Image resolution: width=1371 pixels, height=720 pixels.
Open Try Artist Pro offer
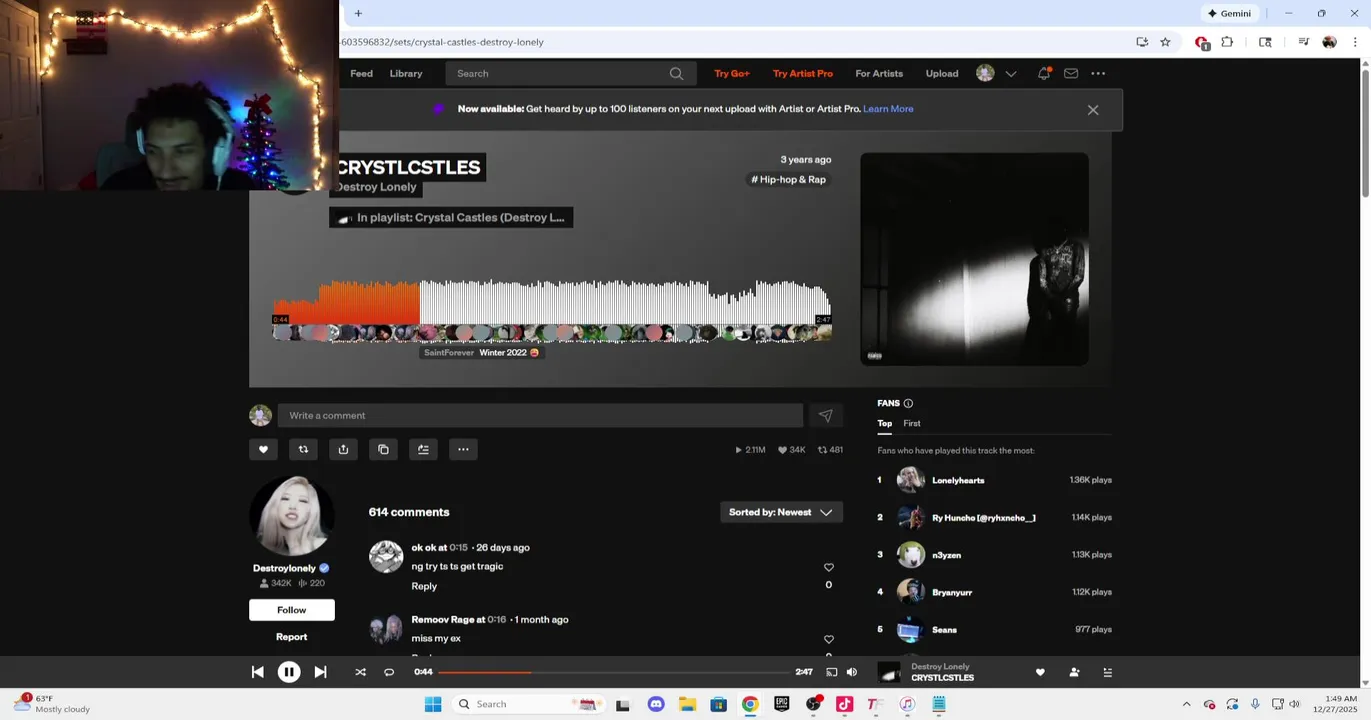pyautogui.click(x=803, y=74)
